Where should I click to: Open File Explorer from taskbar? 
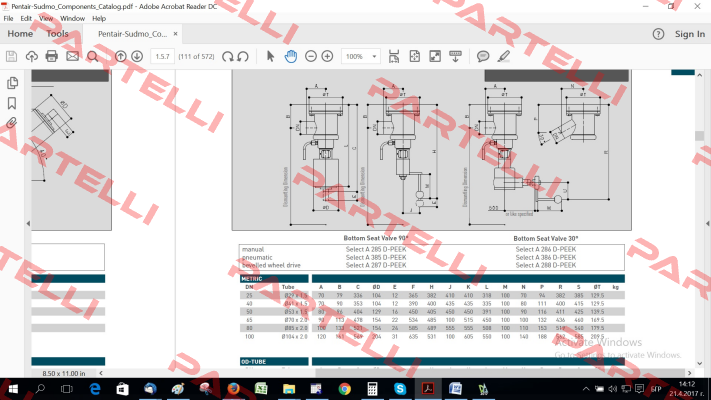click(289, 389)
